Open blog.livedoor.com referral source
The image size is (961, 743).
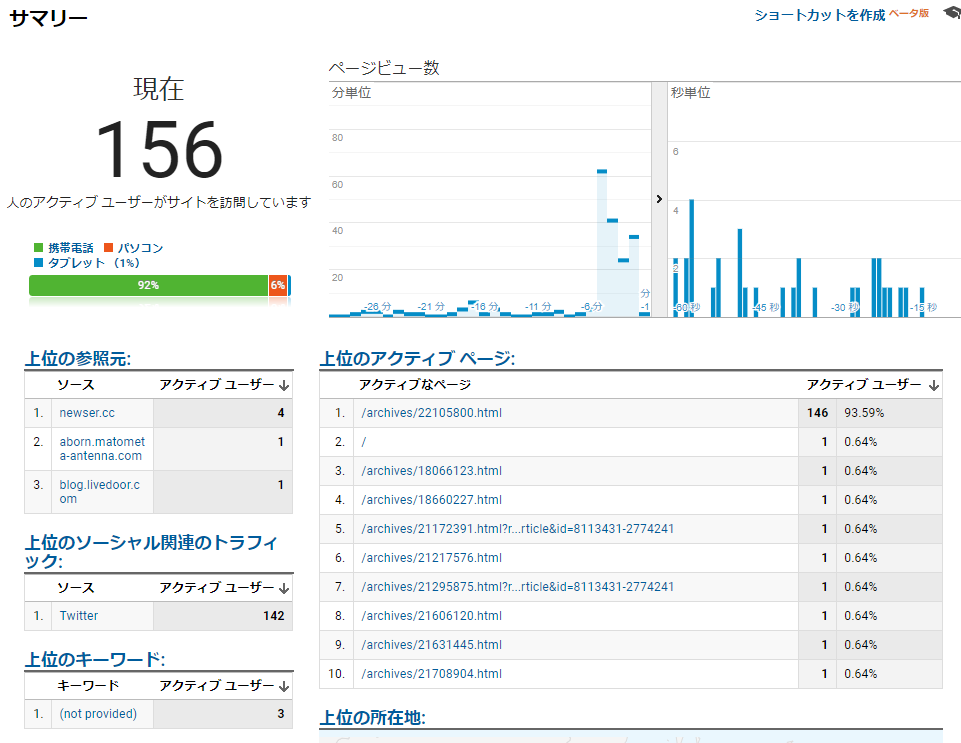coord(99,492)
